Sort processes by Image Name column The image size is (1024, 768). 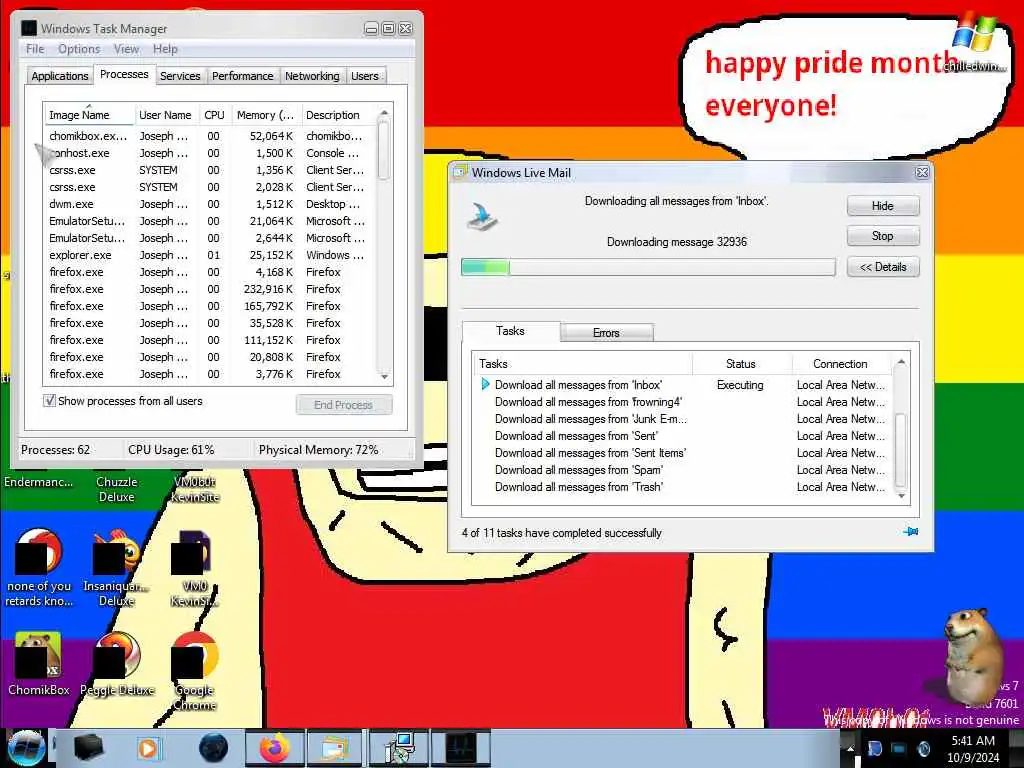pyautogui.click(x=89, y=115)
